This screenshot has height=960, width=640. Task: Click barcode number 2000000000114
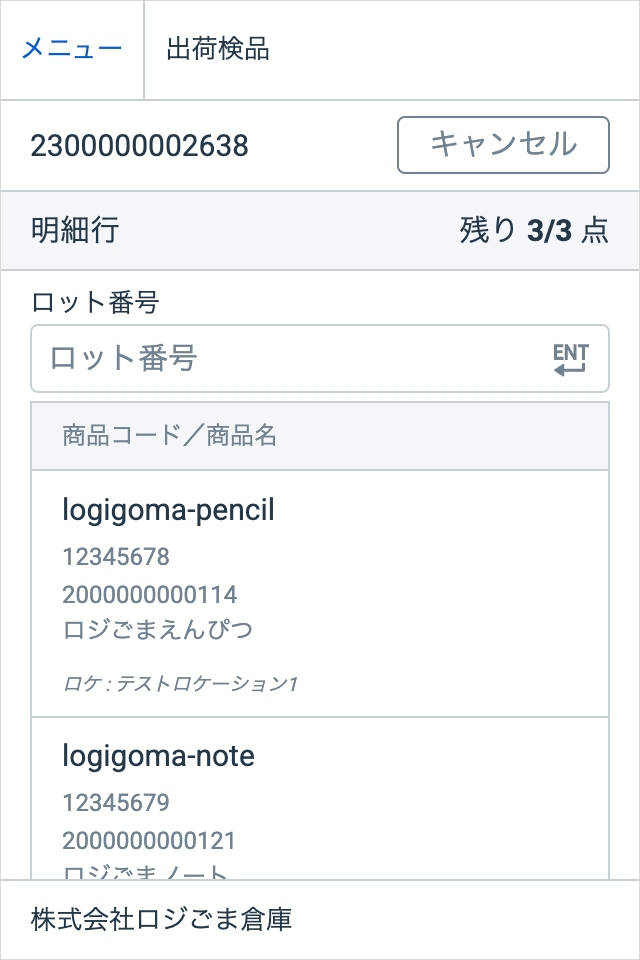(x=150, y=594)
